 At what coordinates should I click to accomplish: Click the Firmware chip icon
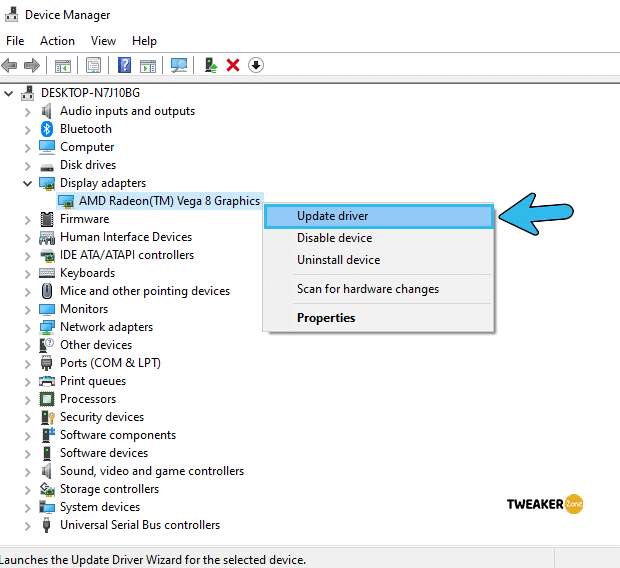click(x=47, y=219)
